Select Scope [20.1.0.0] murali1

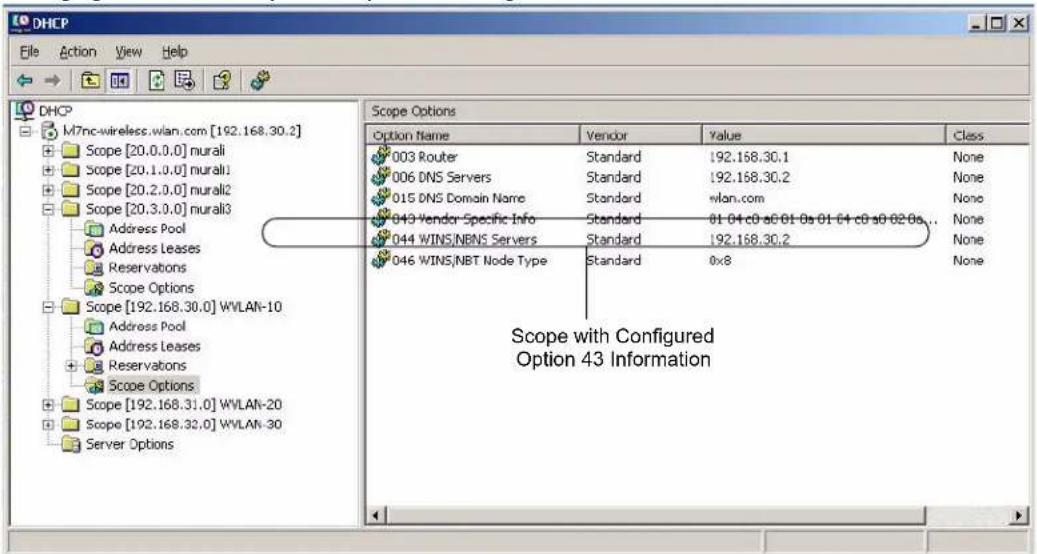tap(158, 170)
